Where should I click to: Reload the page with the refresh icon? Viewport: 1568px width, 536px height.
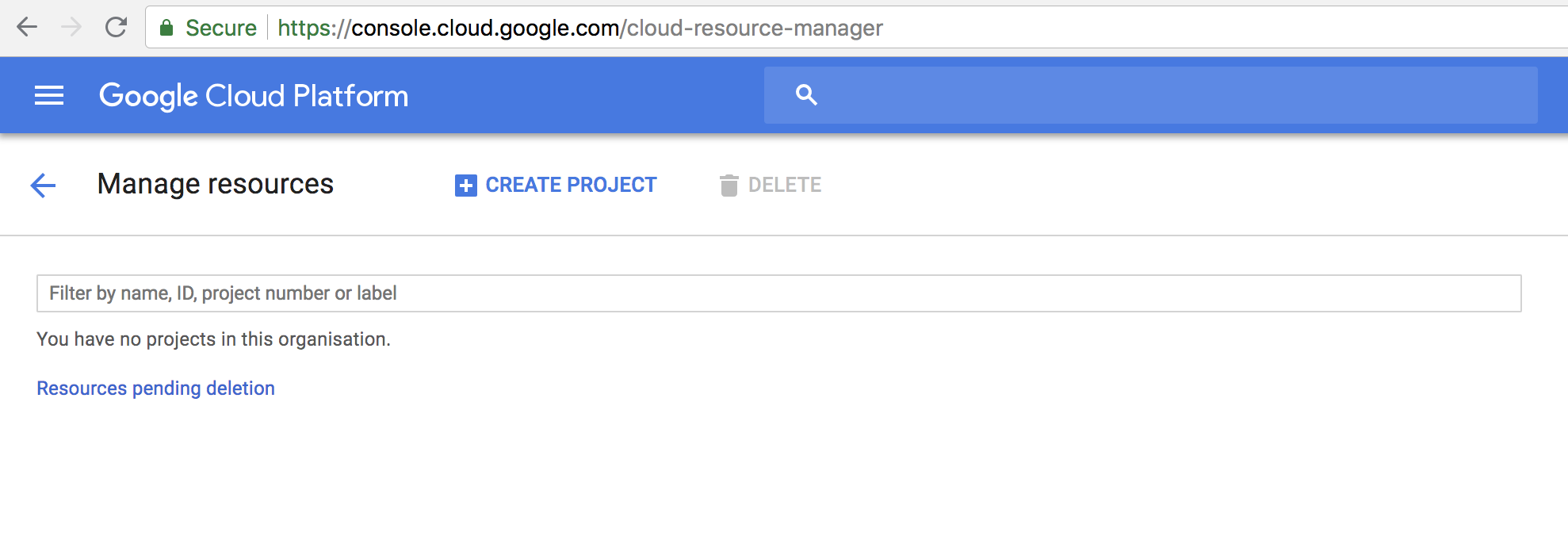tap(117, 28)
